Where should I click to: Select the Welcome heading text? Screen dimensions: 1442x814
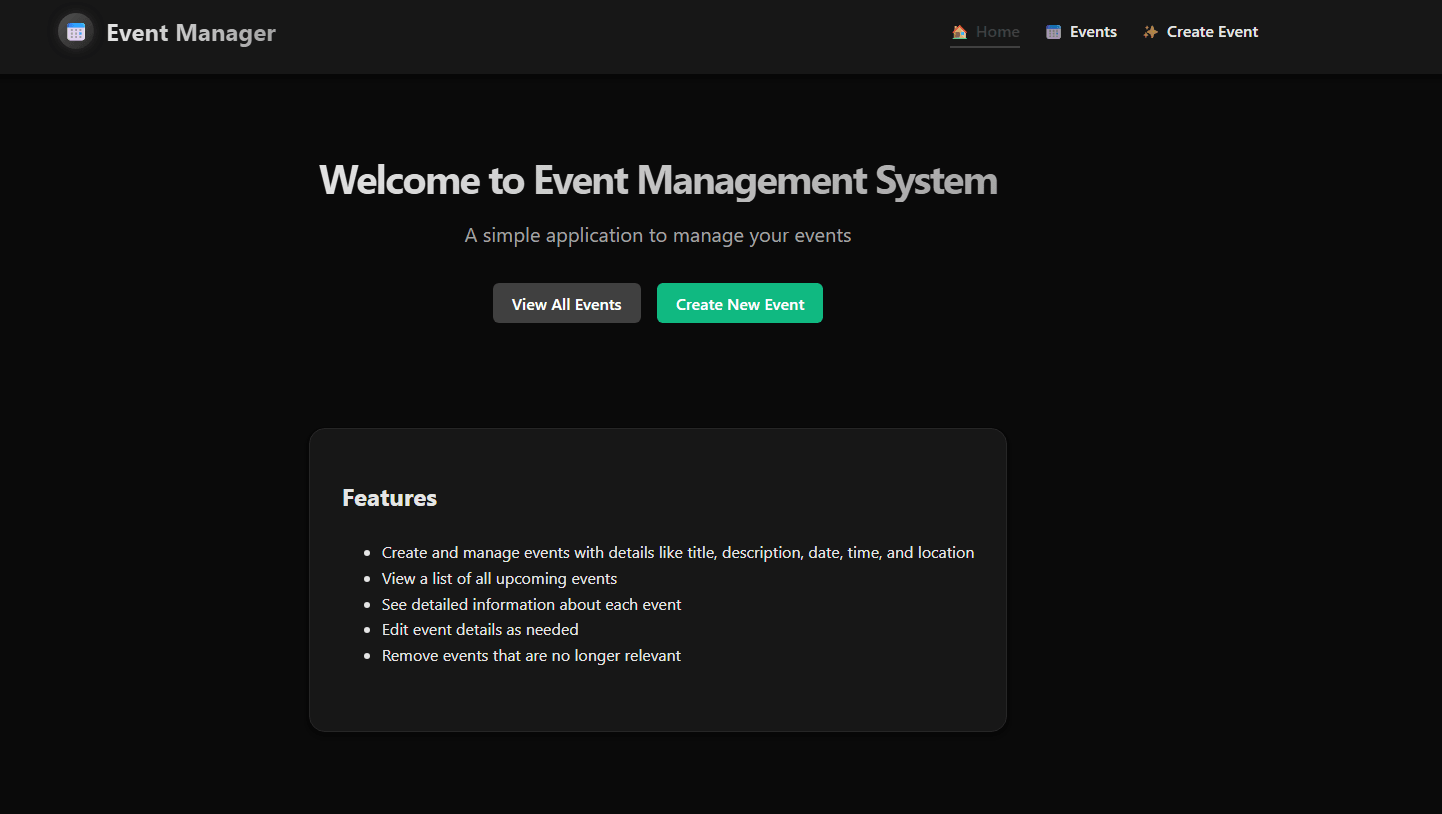658,180
